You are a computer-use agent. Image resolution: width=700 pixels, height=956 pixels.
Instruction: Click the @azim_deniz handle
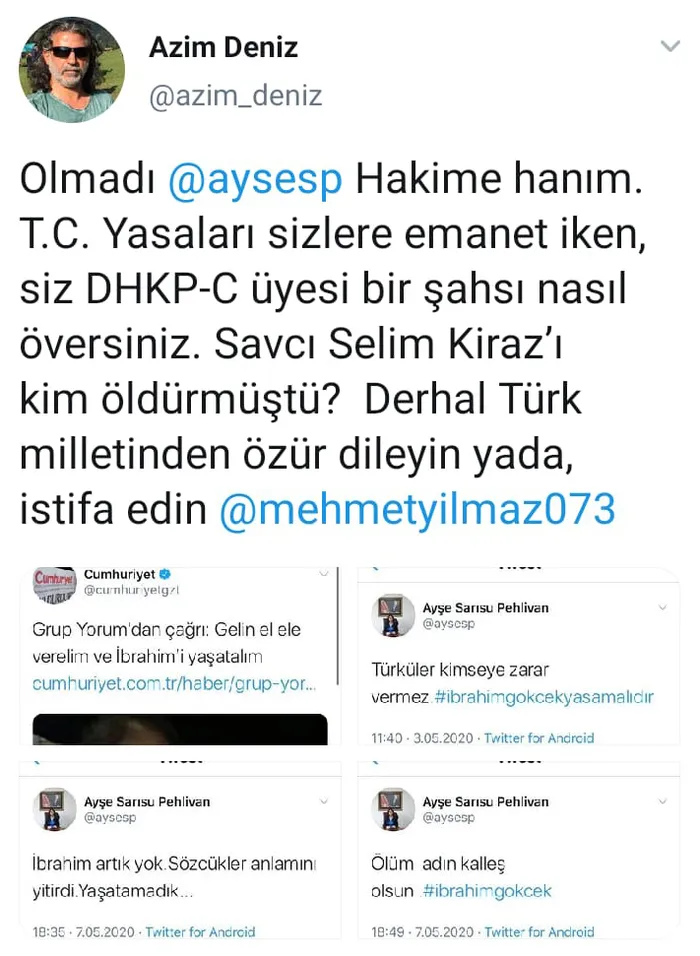pos(235,96)
